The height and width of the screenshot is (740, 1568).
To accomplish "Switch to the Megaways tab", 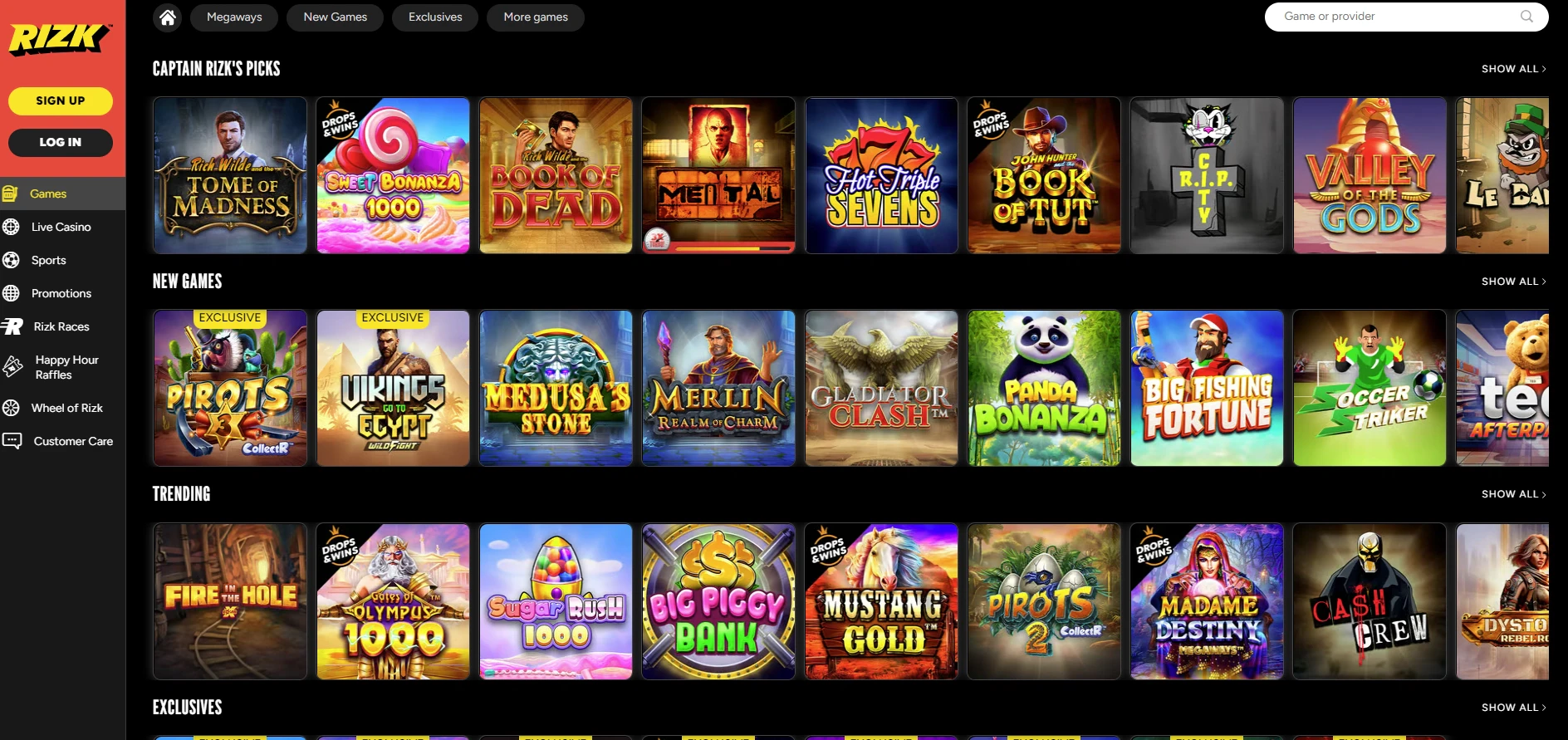I will click(x=234, y=17).
